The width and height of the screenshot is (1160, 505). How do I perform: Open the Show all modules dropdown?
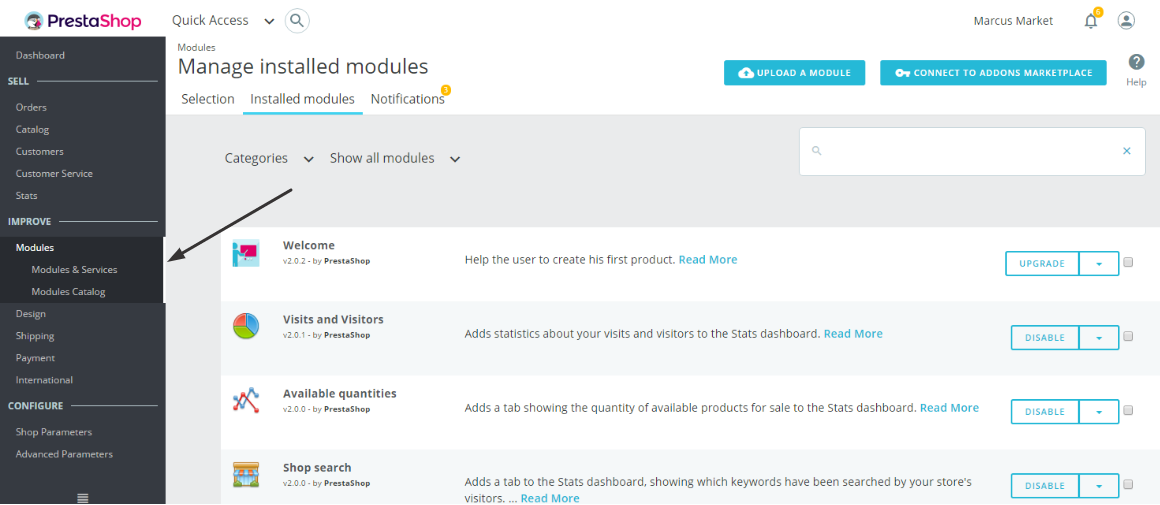pyautogui.click(x=395, y=158)
